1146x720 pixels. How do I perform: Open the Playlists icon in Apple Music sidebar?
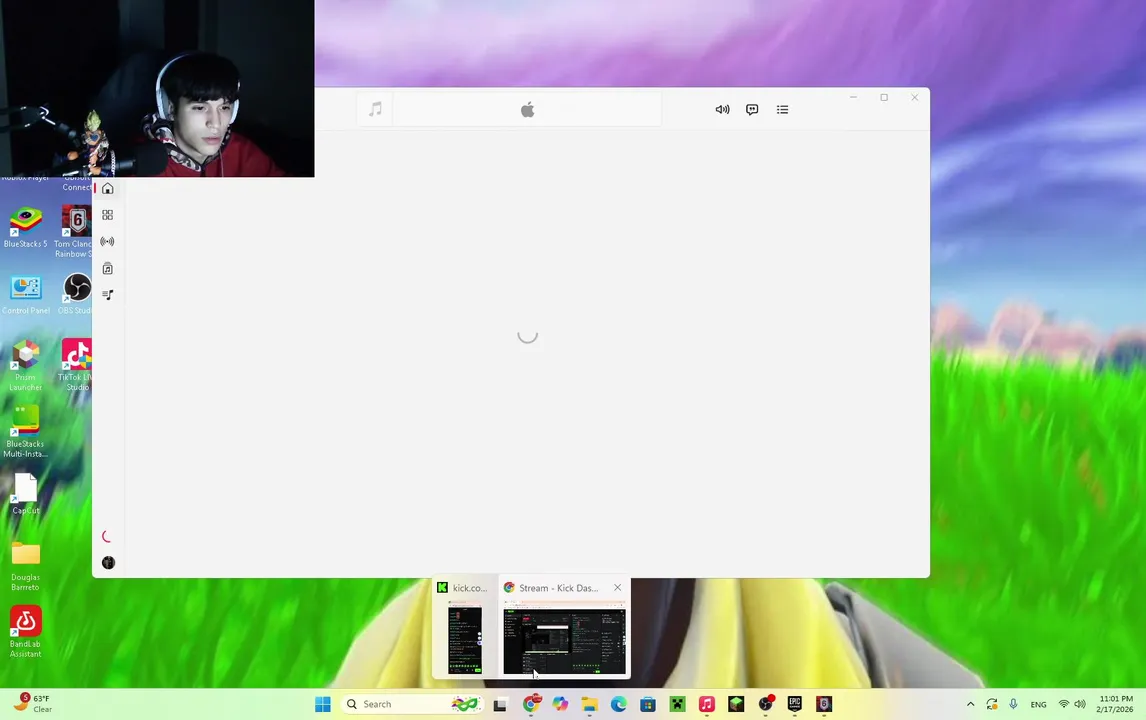(107, 295)
